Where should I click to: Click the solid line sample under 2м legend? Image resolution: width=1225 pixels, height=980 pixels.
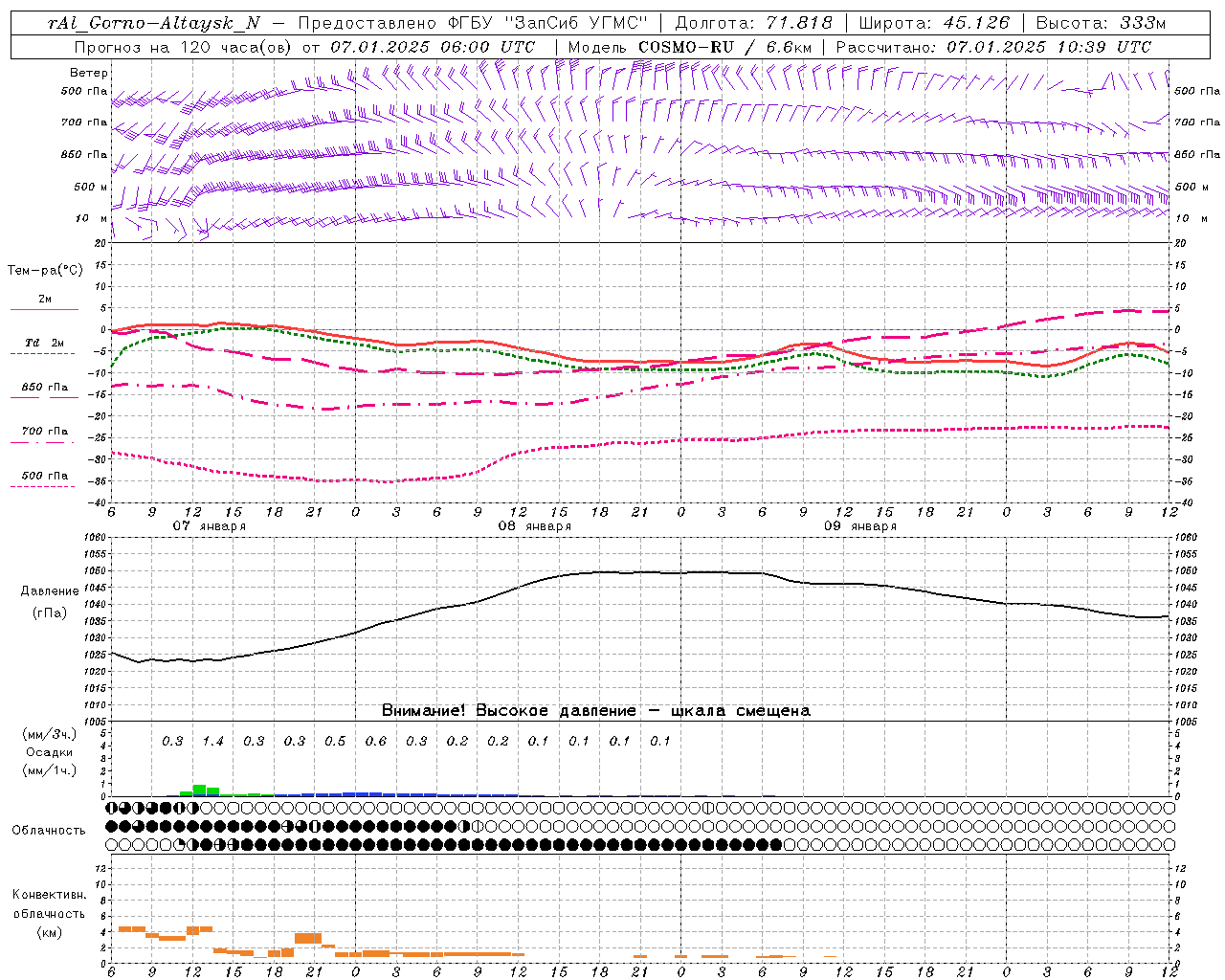[x=44, y=310]
